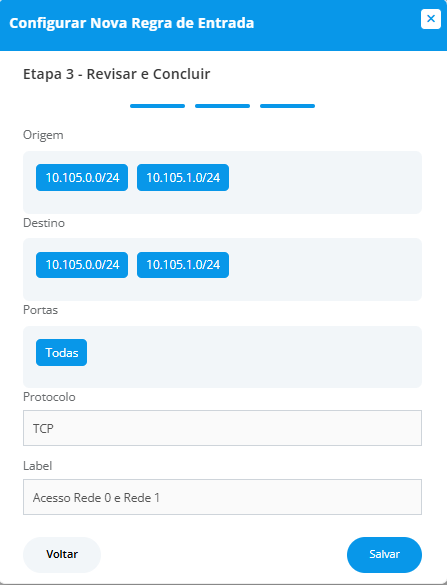Select the 10.105.0.0/24 tag under Destino

82,265
